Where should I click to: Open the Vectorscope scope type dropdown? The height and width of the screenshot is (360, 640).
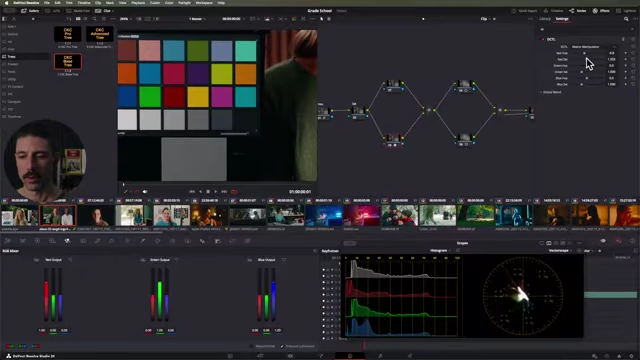point(560,251)
